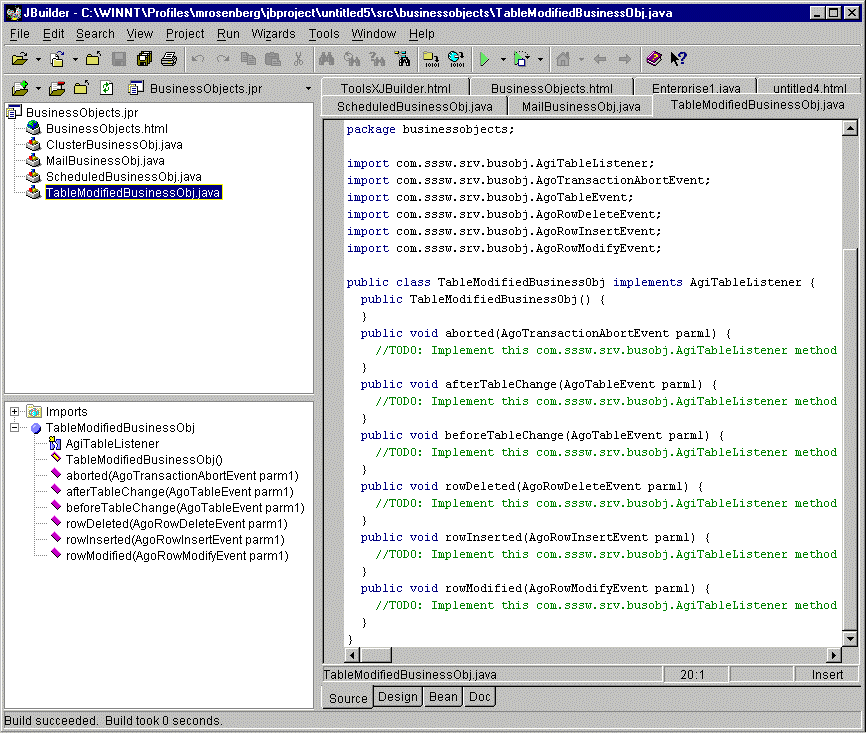Click the editor scroll-up arrow button
The height and width of the screenshot is (733, 866).
coord(850,129)
